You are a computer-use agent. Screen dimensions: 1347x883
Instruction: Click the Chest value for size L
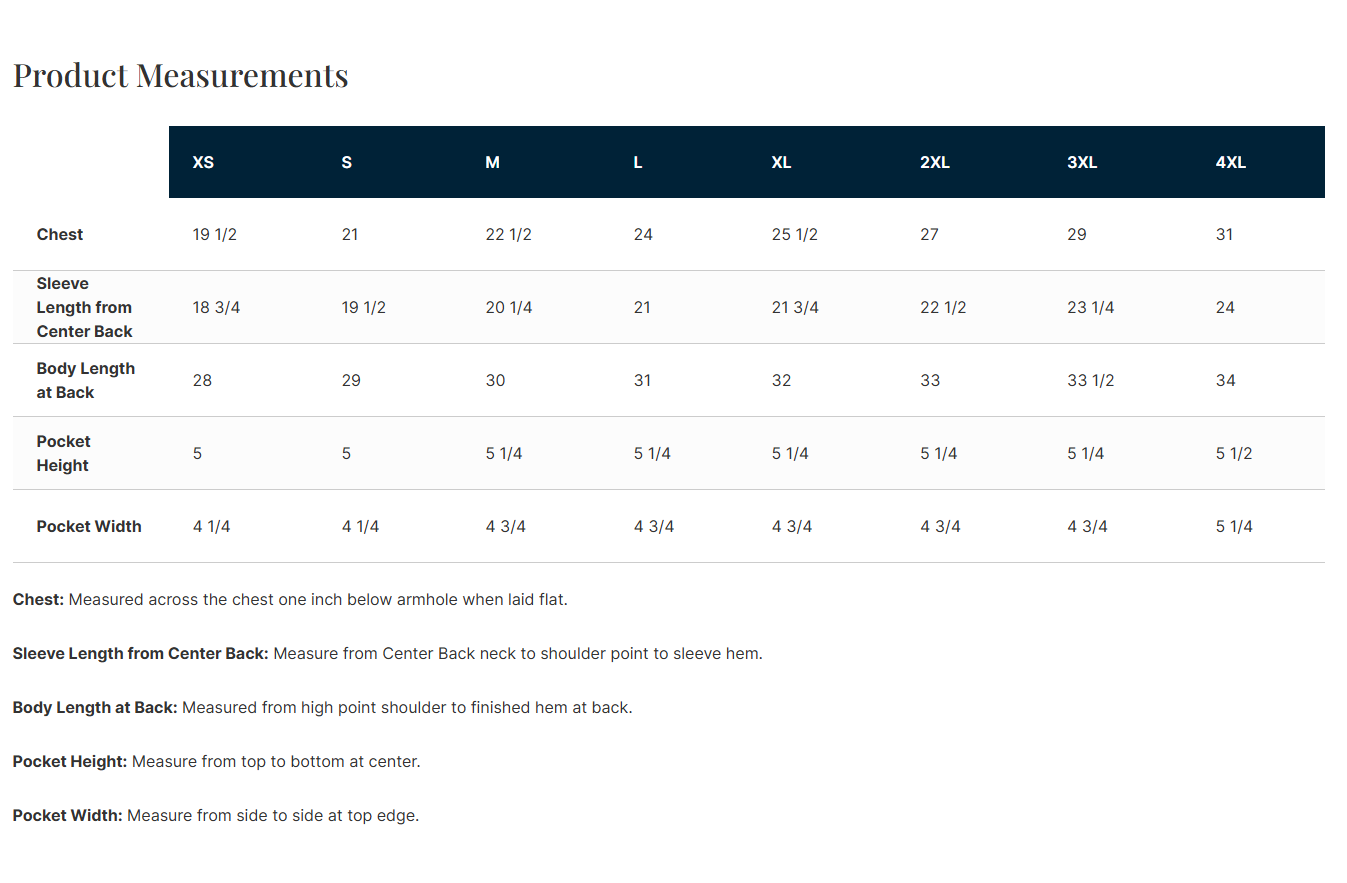pyautogui.click(x=643, y=234)
